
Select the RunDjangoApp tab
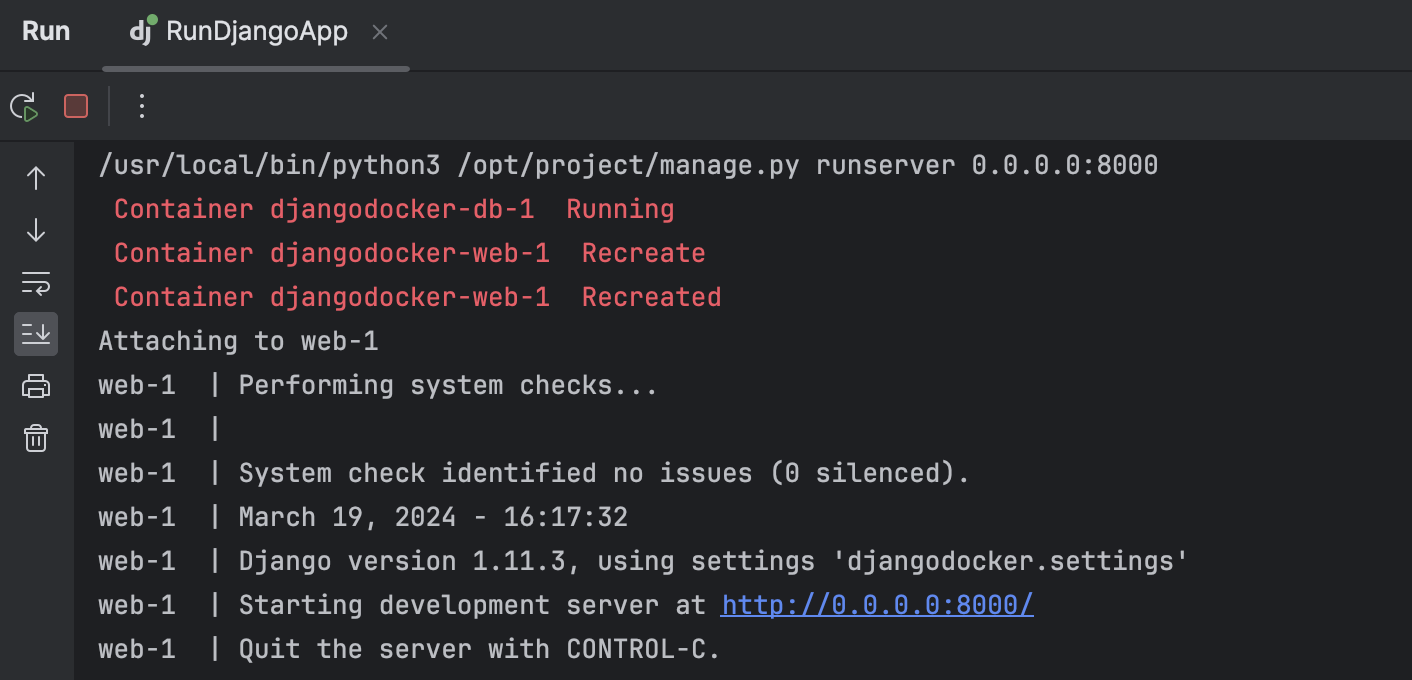coord(256,32)
